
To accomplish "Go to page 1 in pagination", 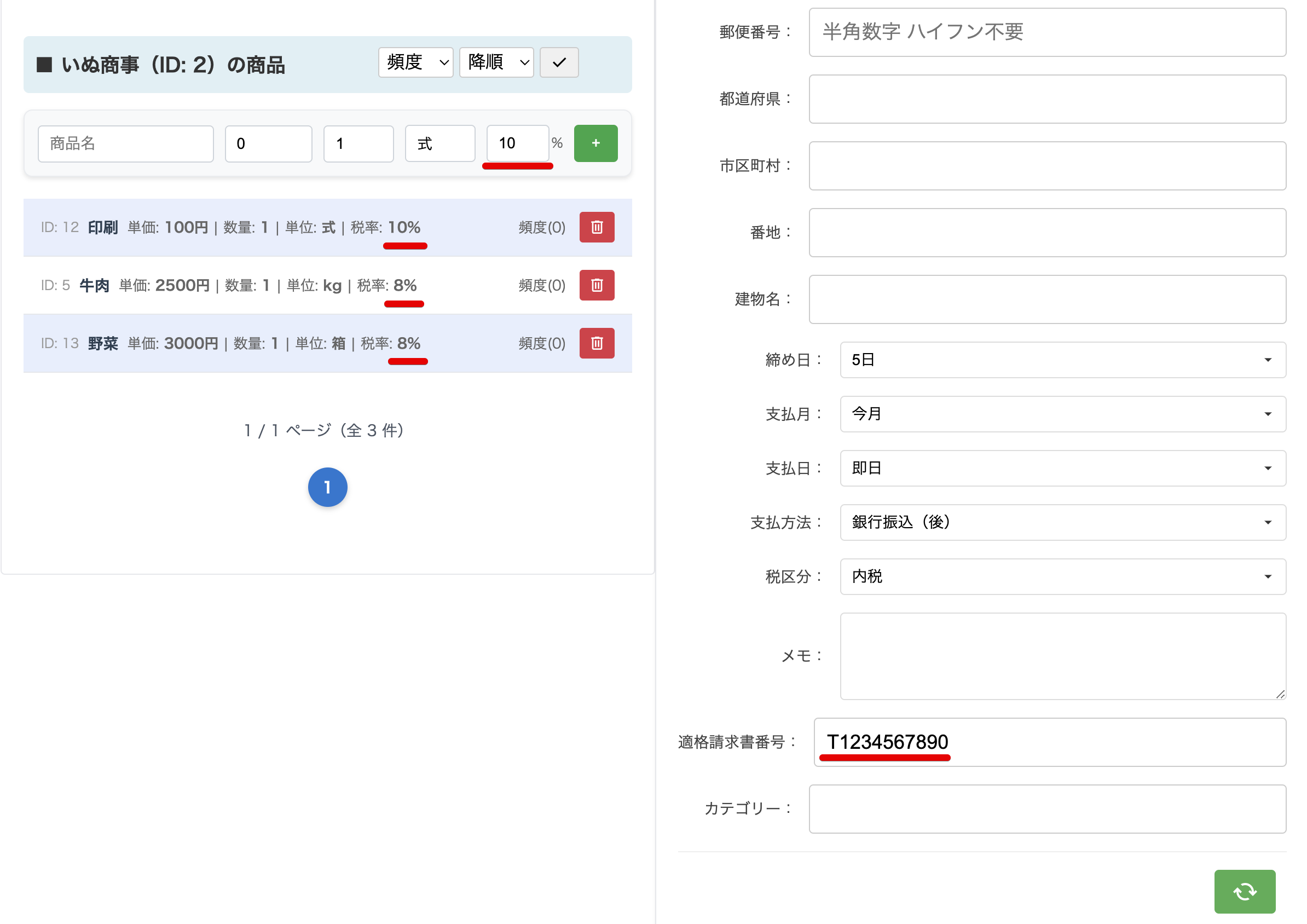I will [x=327, y=487].
